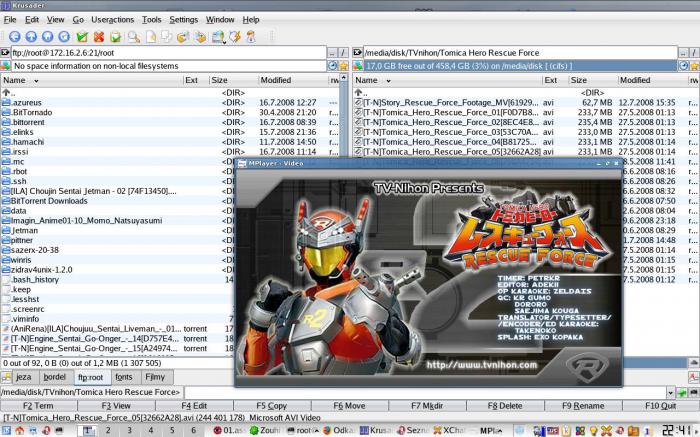The image size is (700, 437).
Task: Open the Window menu
Action: coord(220,20)
